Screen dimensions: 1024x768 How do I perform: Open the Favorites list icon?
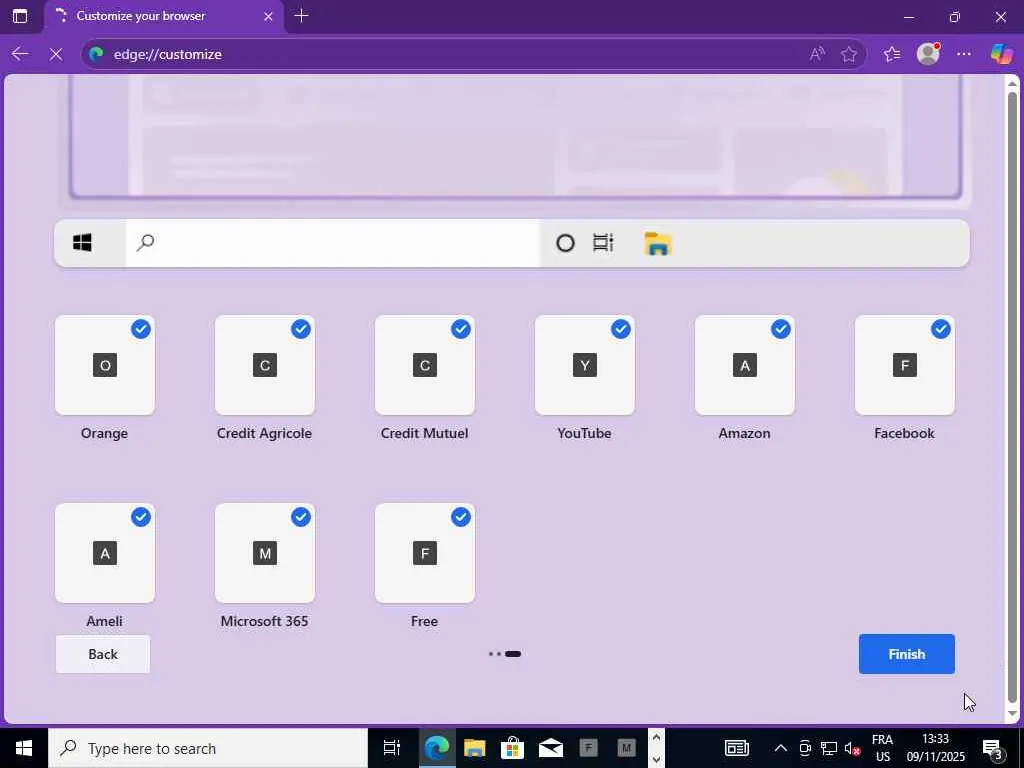tap(891, 54)
